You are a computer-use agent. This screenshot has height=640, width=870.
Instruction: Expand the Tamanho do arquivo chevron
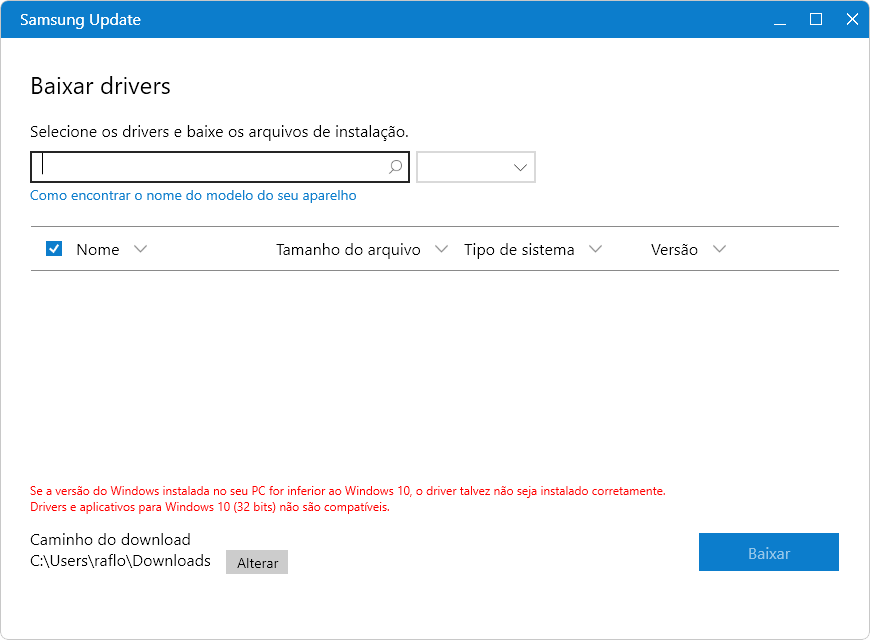[441, 249]
